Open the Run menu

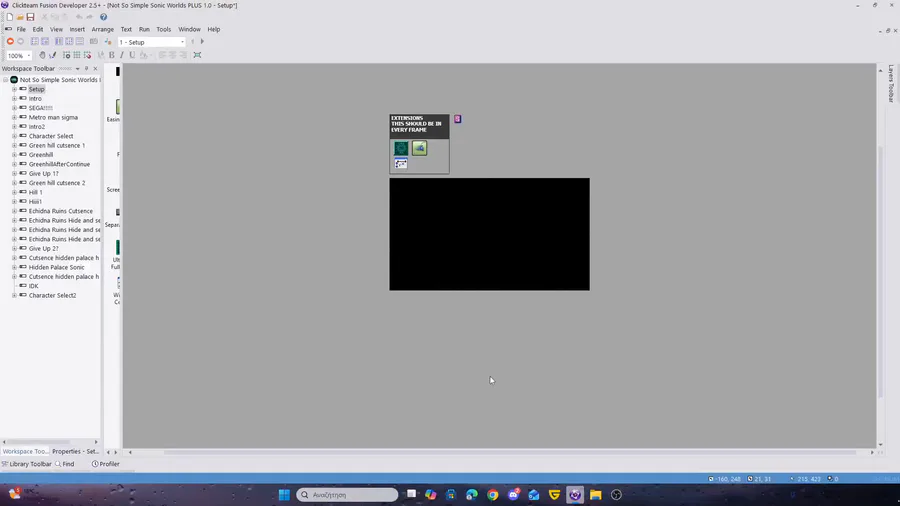tap(144, 29)
